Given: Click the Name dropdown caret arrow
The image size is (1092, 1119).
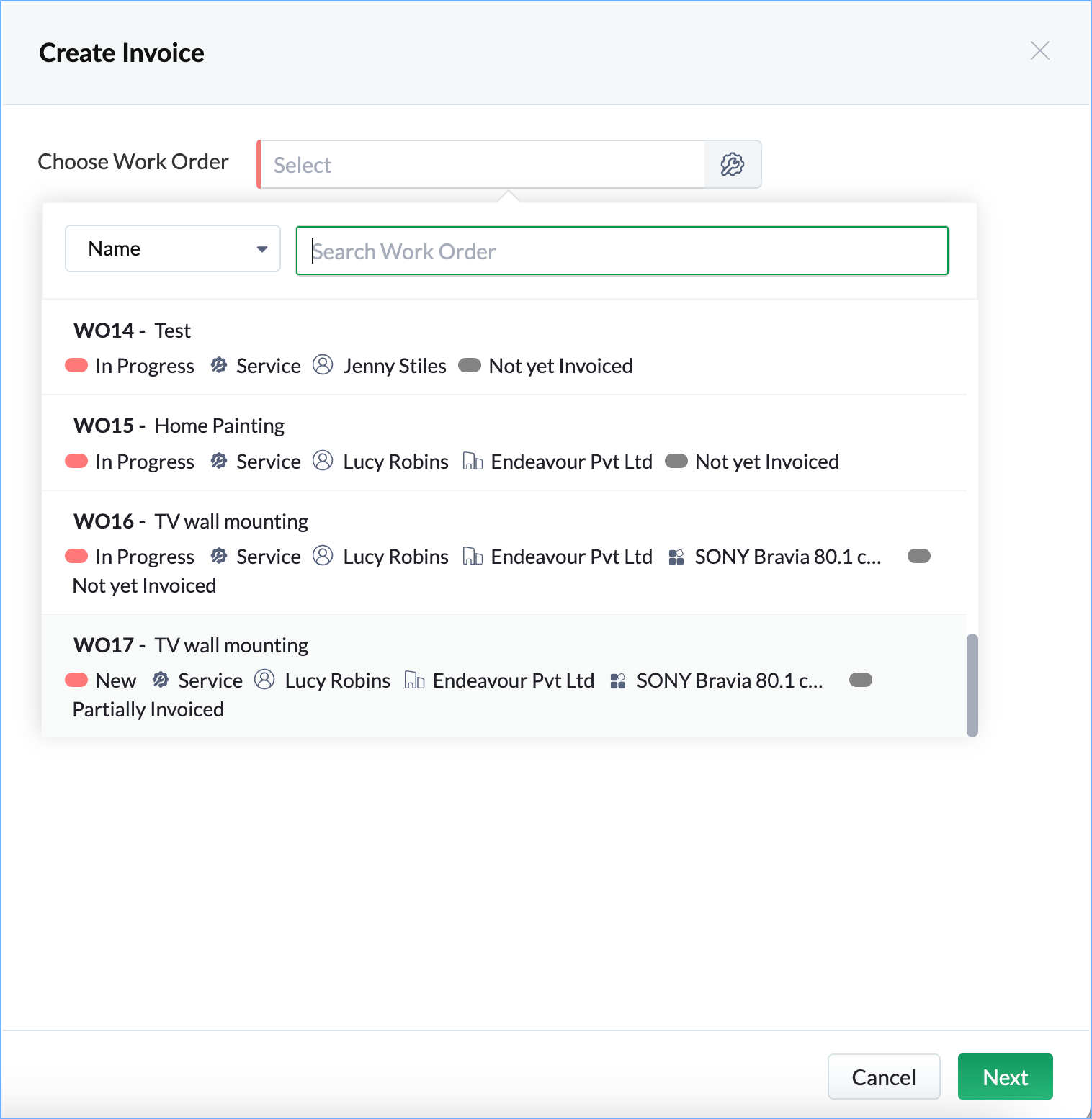Looking at the screenshot, I should [x=262, y=249].
